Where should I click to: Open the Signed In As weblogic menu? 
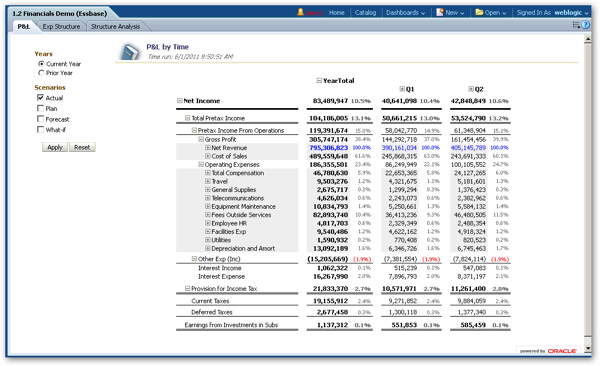(x=553, y=13)
